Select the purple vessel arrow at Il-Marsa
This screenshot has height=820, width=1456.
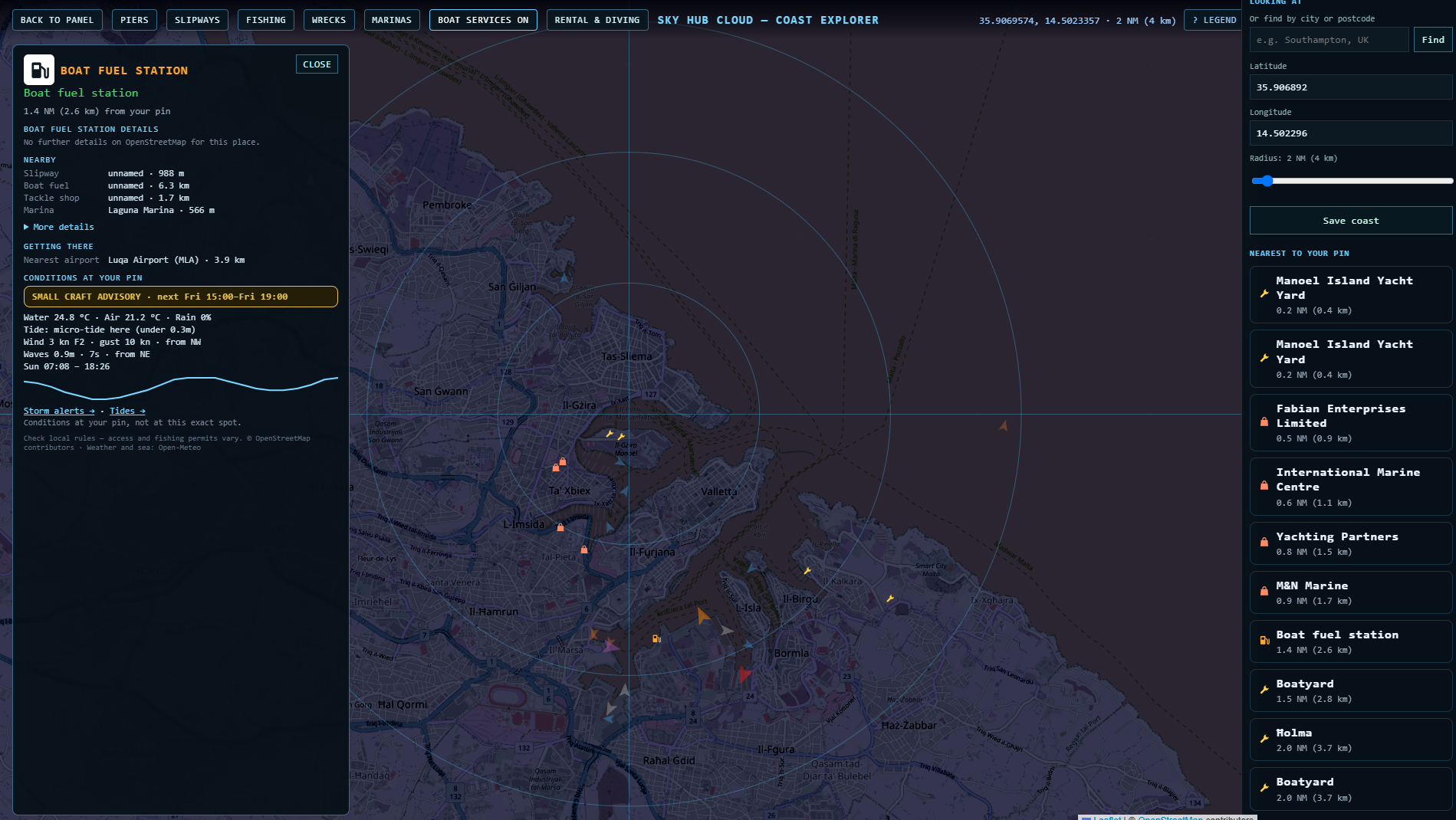tap(610, 647)
